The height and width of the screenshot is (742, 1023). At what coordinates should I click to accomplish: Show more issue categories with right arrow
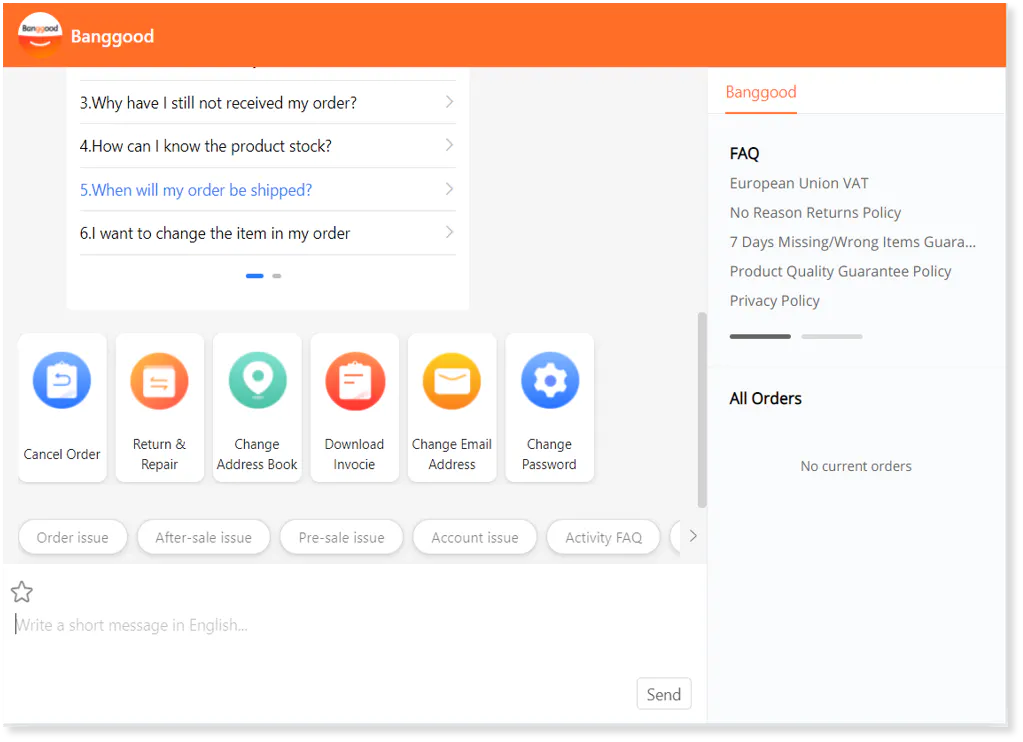692,536
